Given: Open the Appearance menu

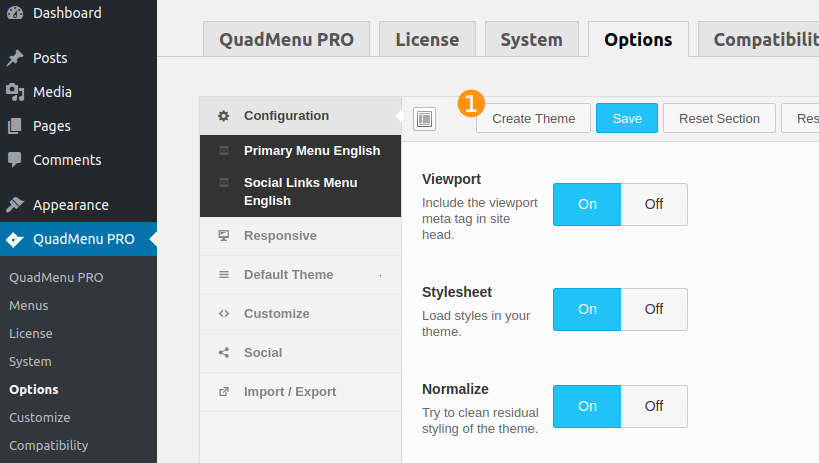Looking at the screenshot, I should [78, 205].
